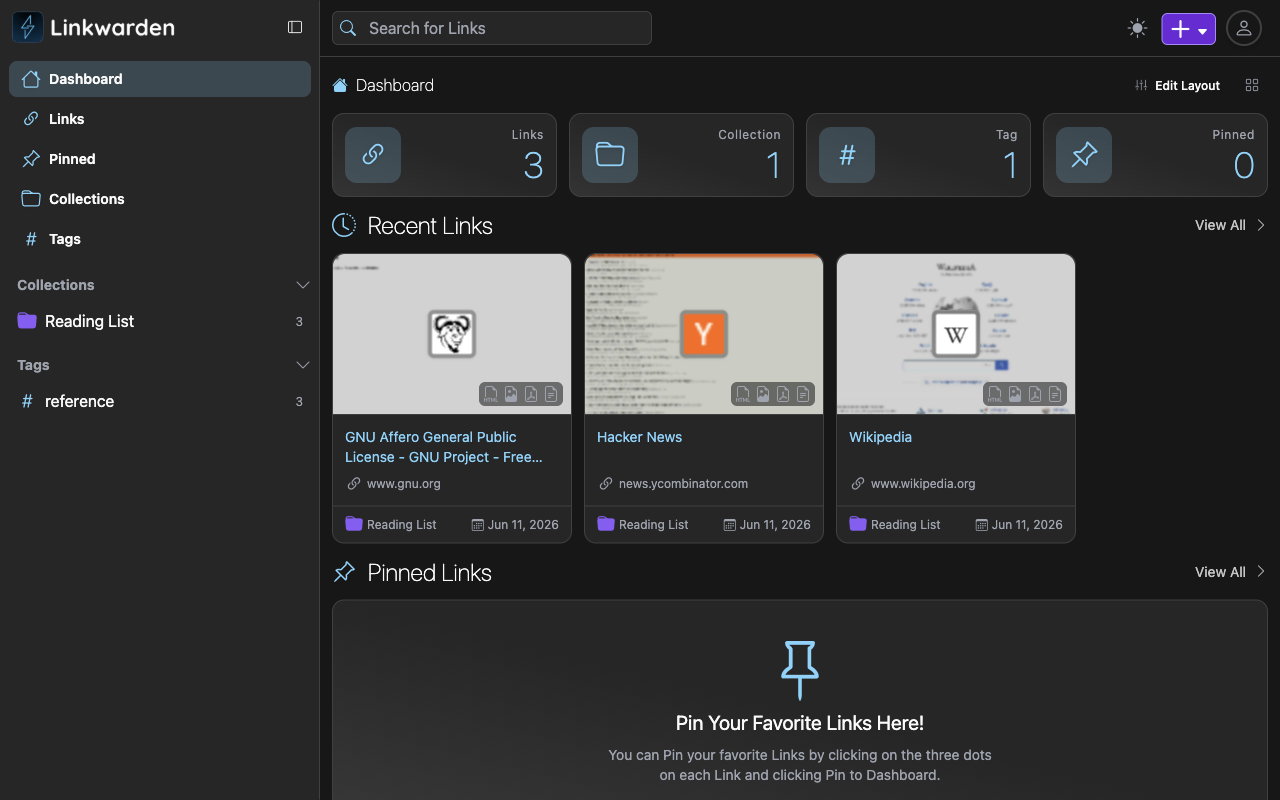Open the GNU link card thumbnail
The width and height of the screenshot is (1280, 800).
pos(452,334)
